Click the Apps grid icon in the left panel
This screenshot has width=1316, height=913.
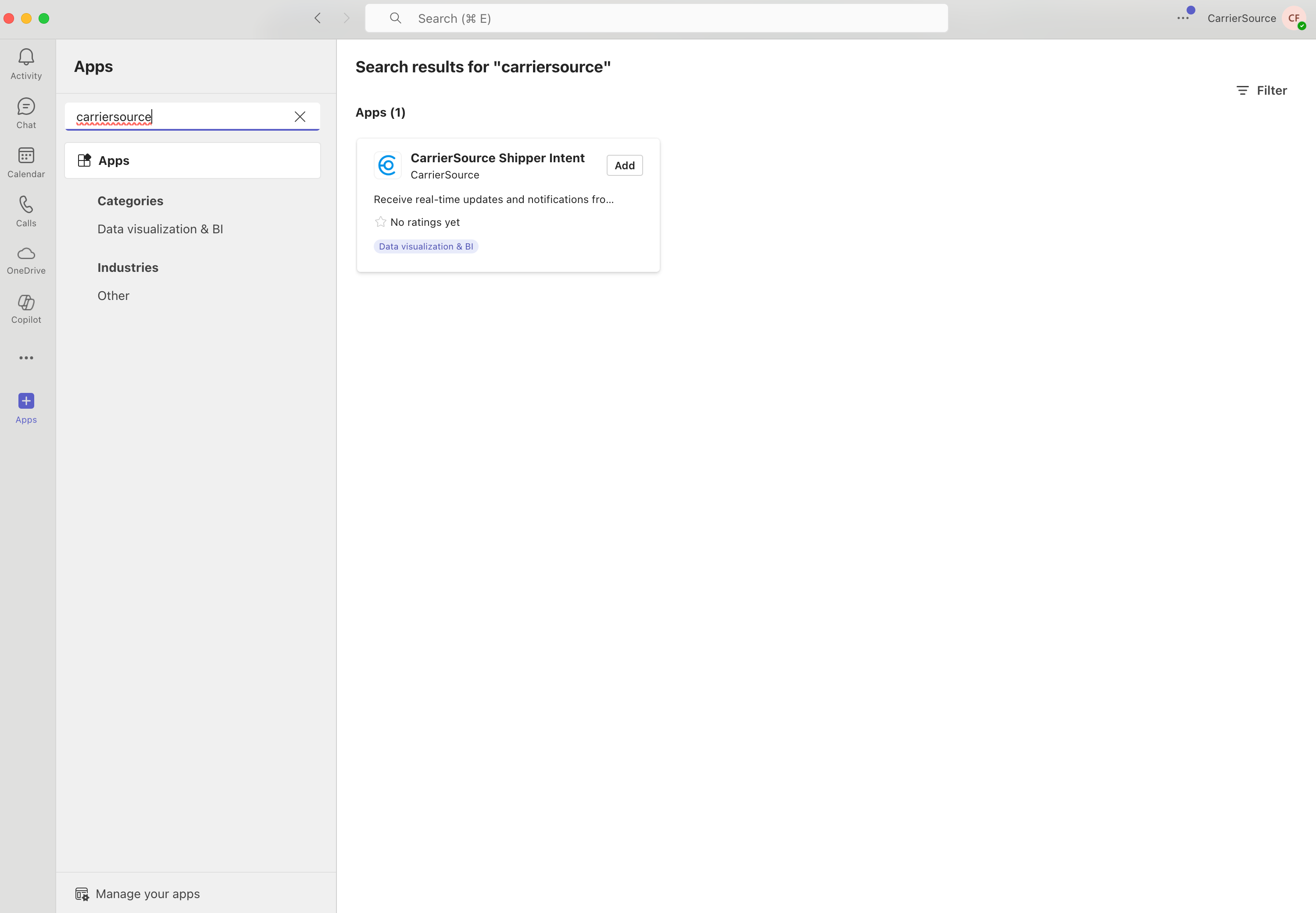click(x=84, y=160)
